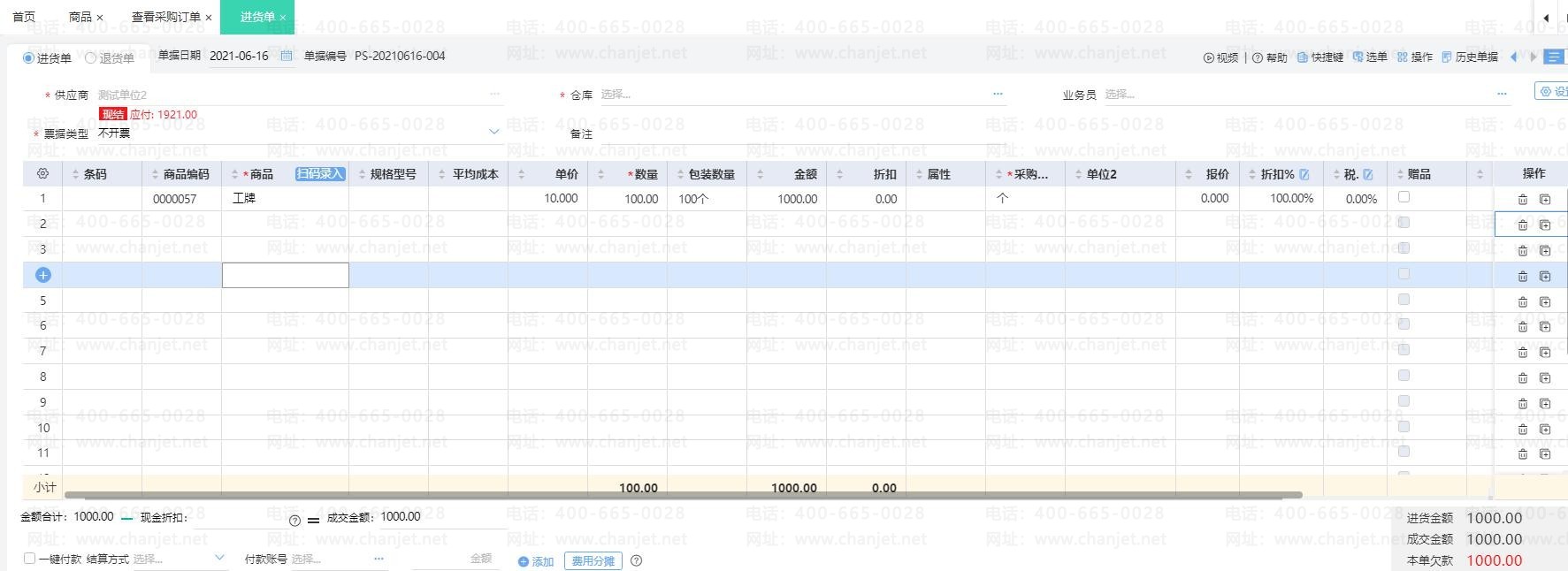The image size is (1568, 571).
Task: Delete row 1 using the trash icon
Action: click(1522, 200)
